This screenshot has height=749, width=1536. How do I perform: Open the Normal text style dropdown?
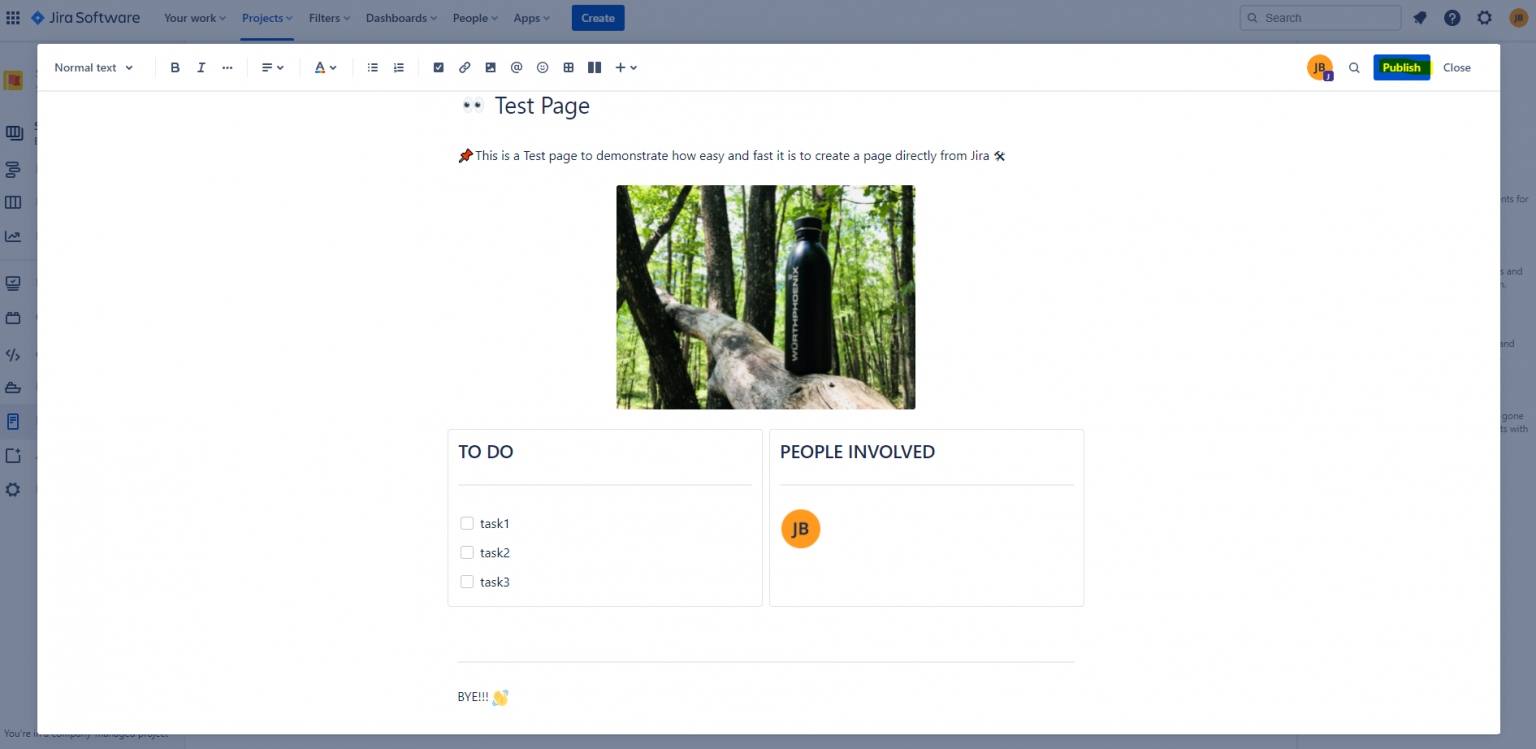tap(93, 67)
